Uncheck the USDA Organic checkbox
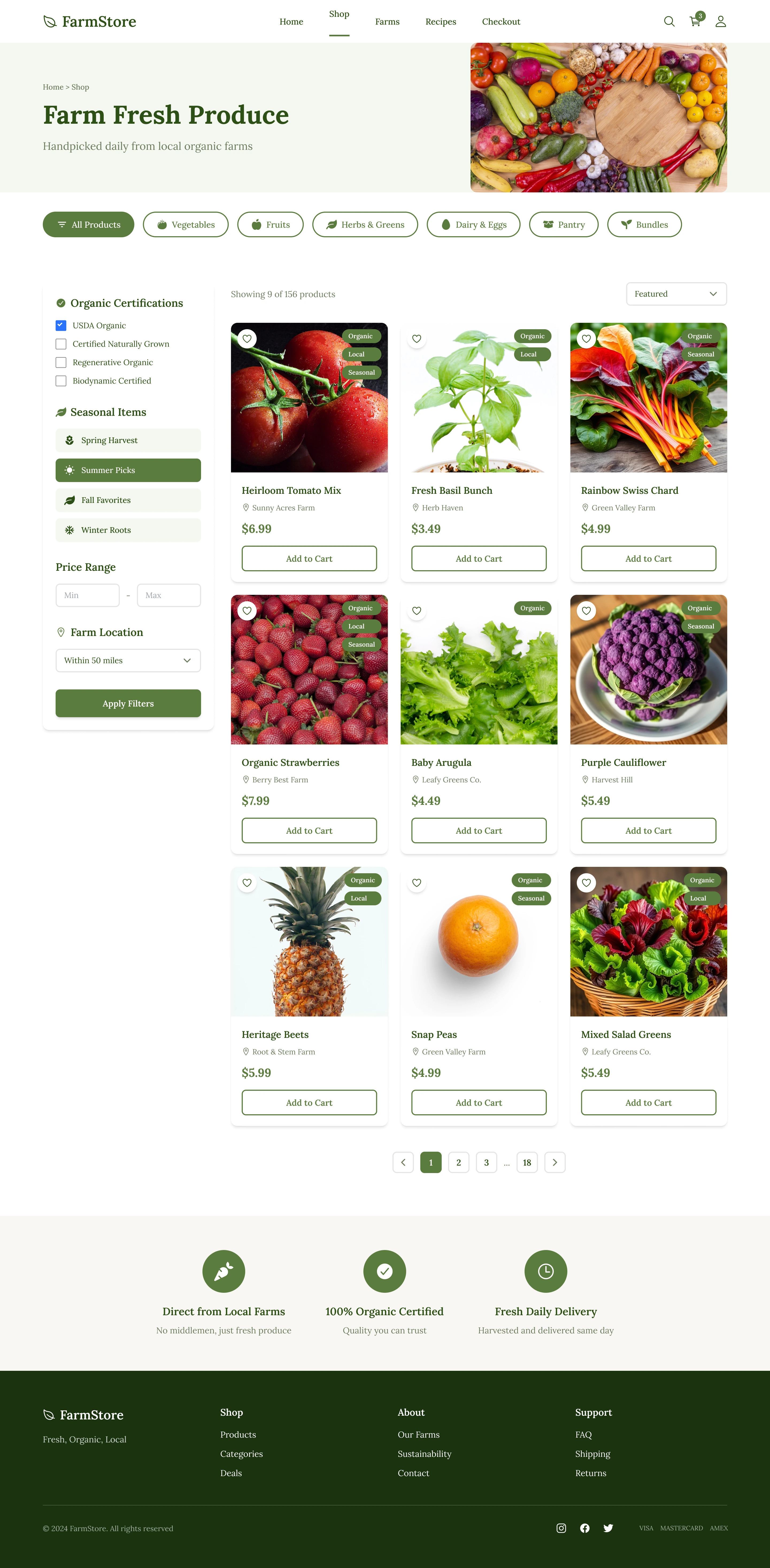 point(61,325)
